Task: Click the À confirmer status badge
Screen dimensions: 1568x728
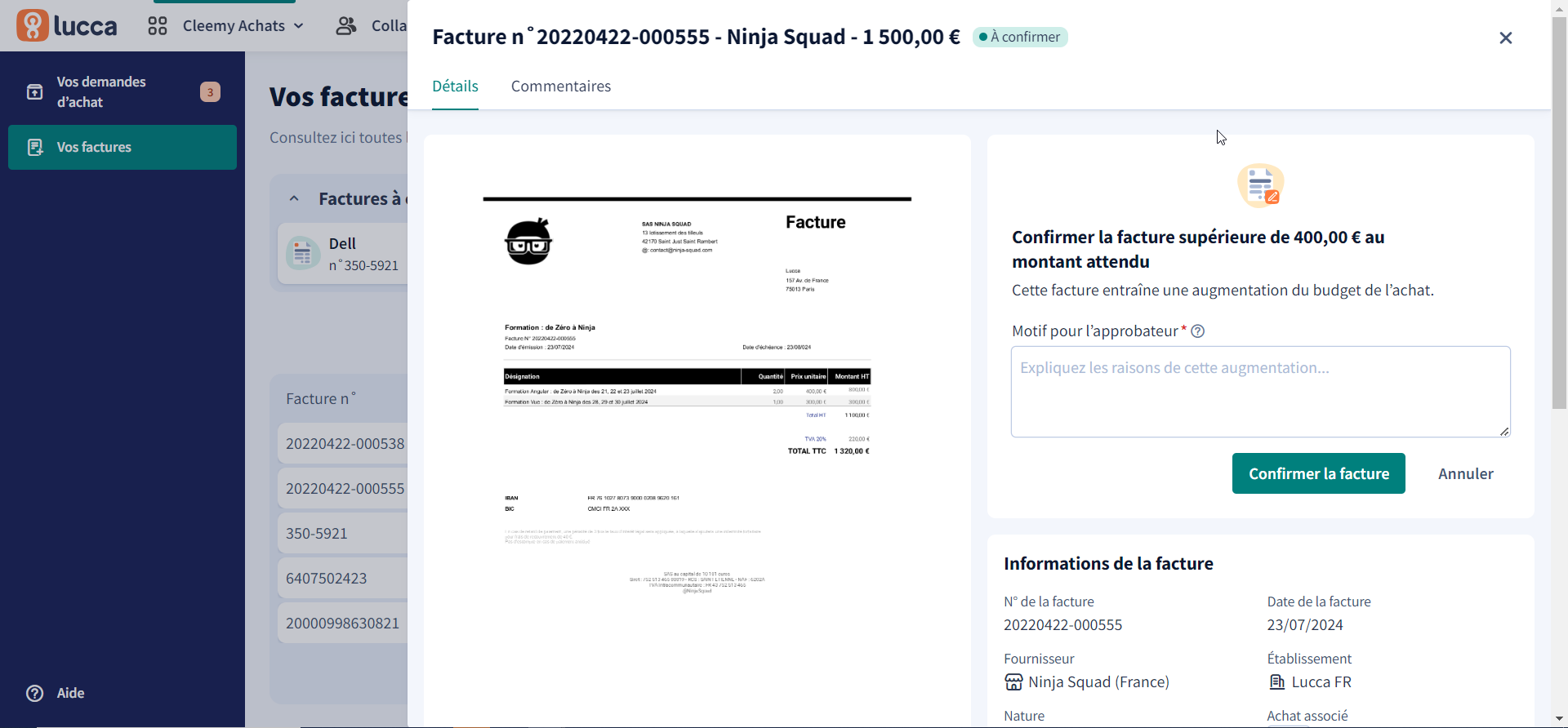Action: coord(1020,37)
